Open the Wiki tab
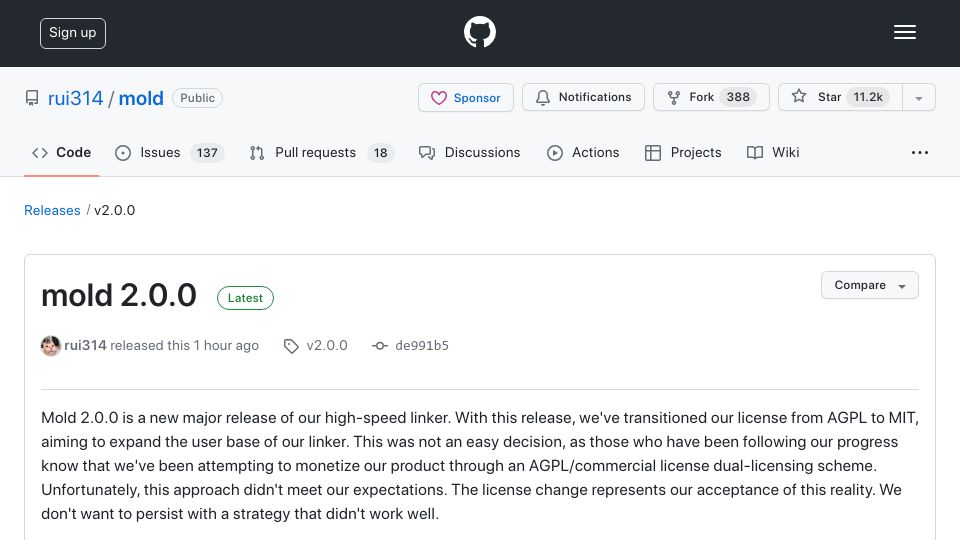 coord(773,152)
